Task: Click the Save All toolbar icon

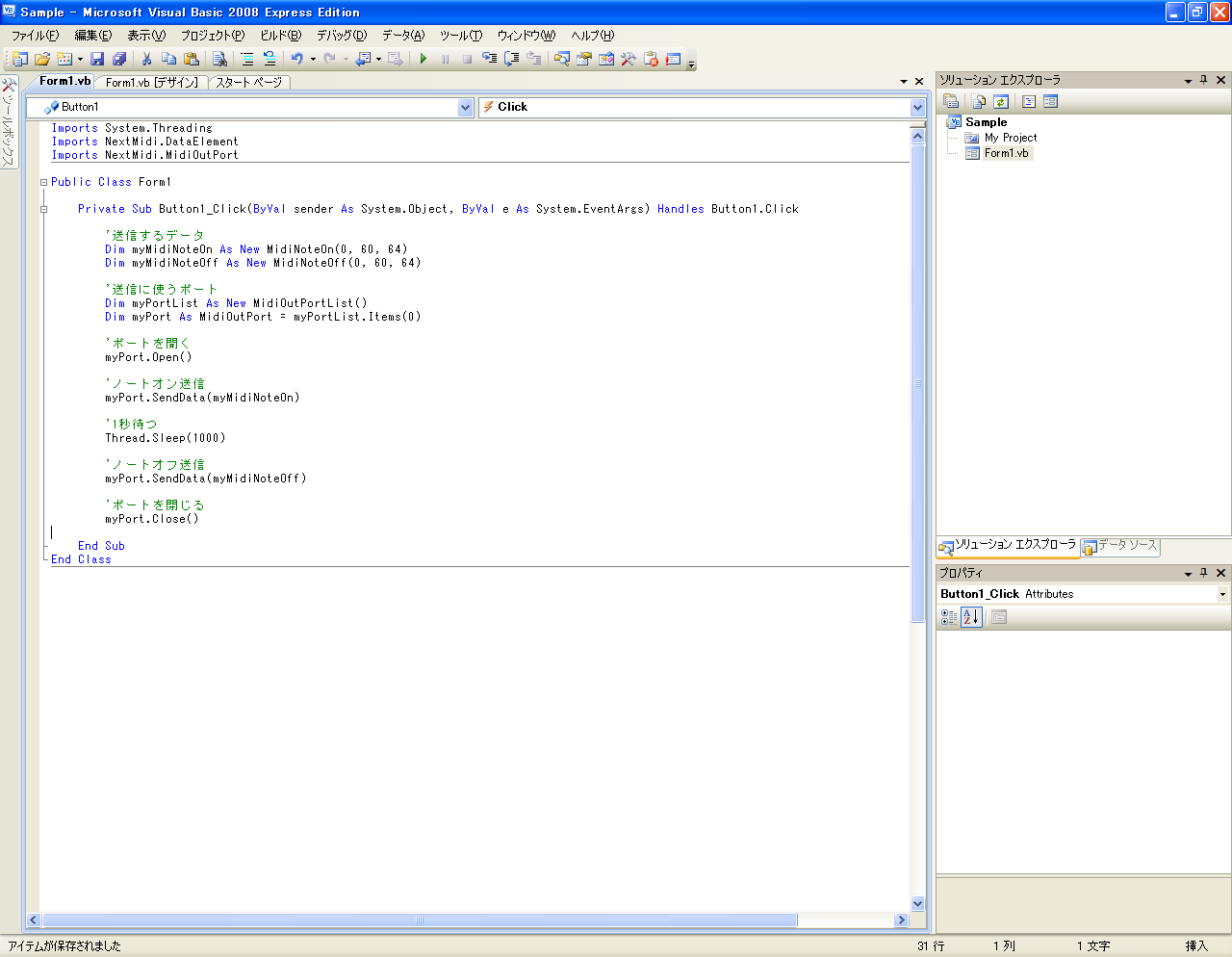Action: (120, 59)
